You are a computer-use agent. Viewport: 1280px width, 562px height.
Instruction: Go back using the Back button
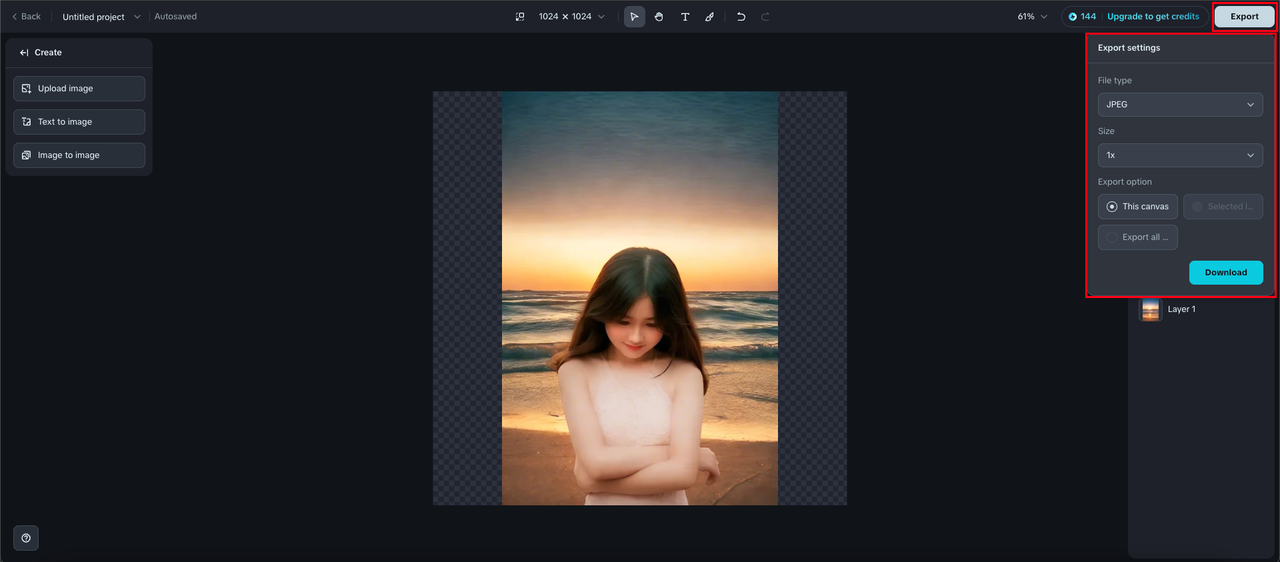[x=26, y=16]
